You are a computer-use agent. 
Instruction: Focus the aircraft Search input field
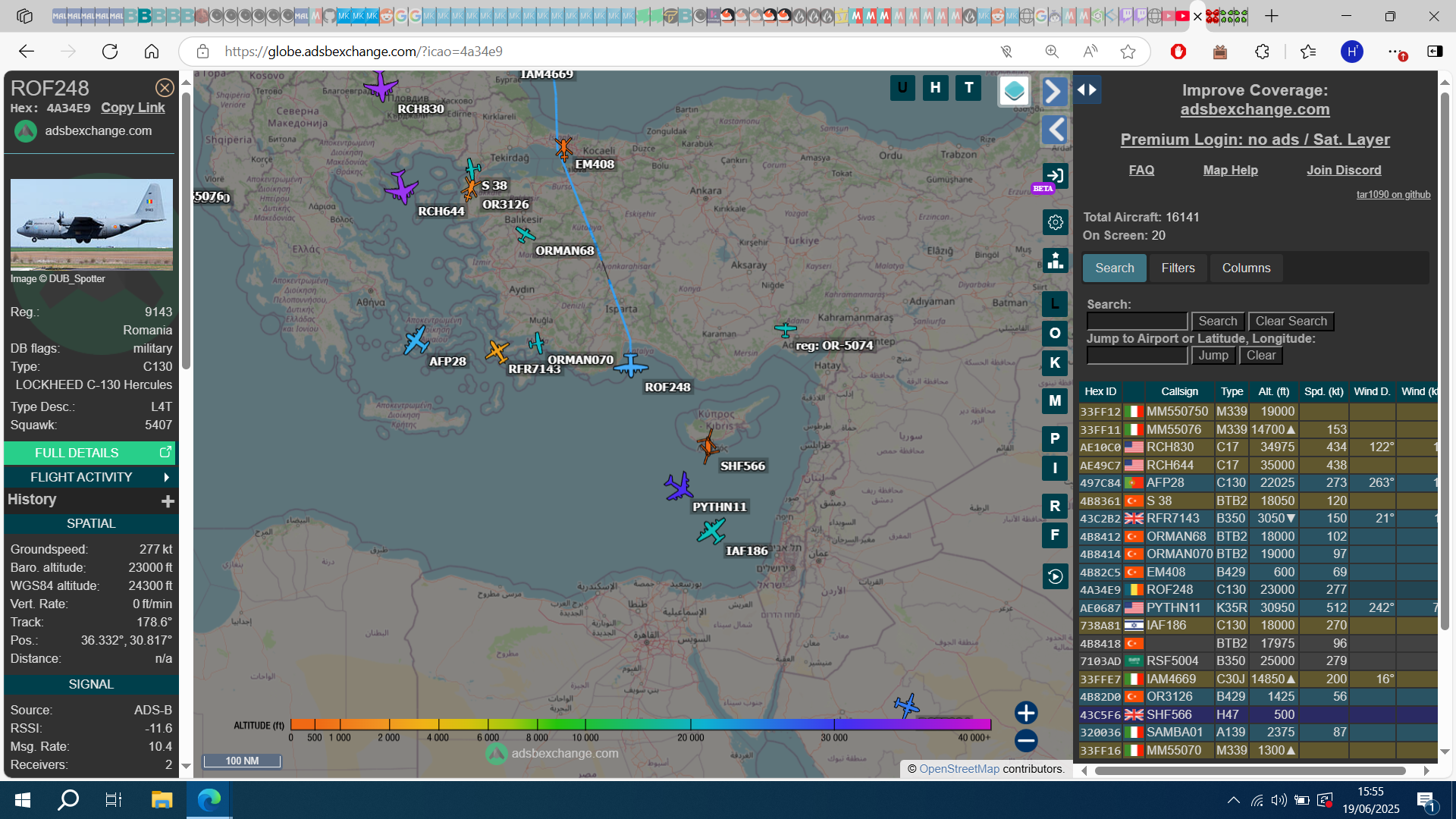coord(1137,322)
